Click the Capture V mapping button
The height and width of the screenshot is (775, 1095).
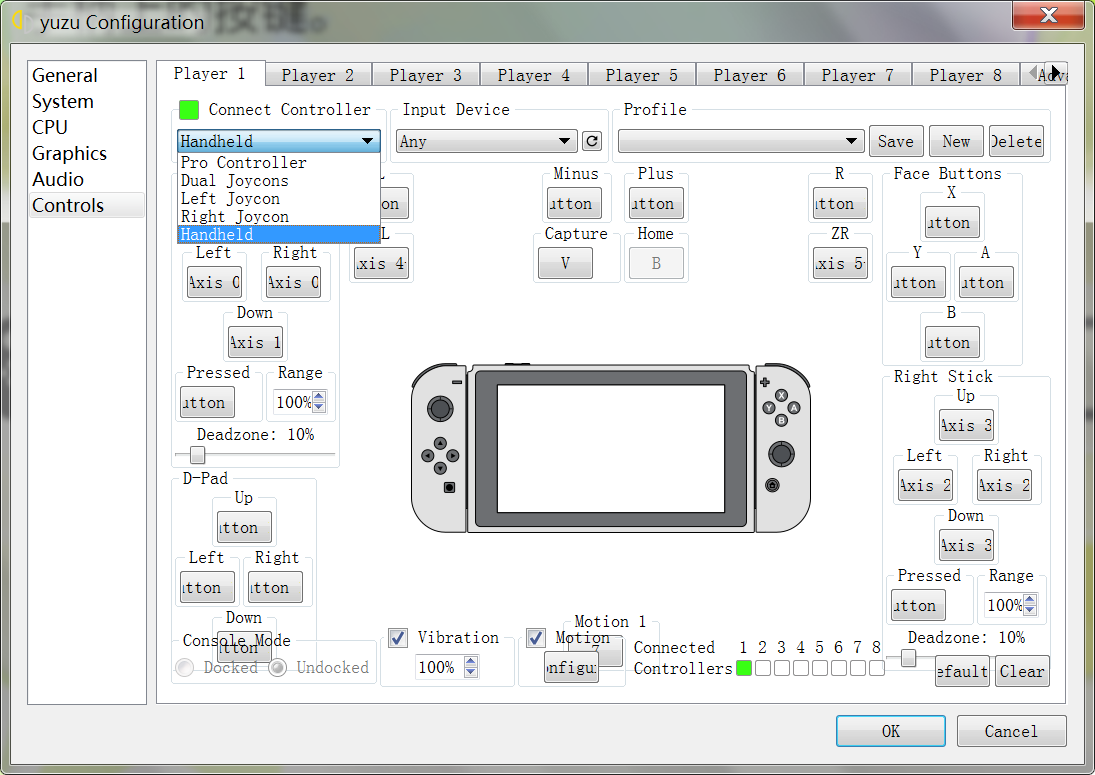(566, 263)
